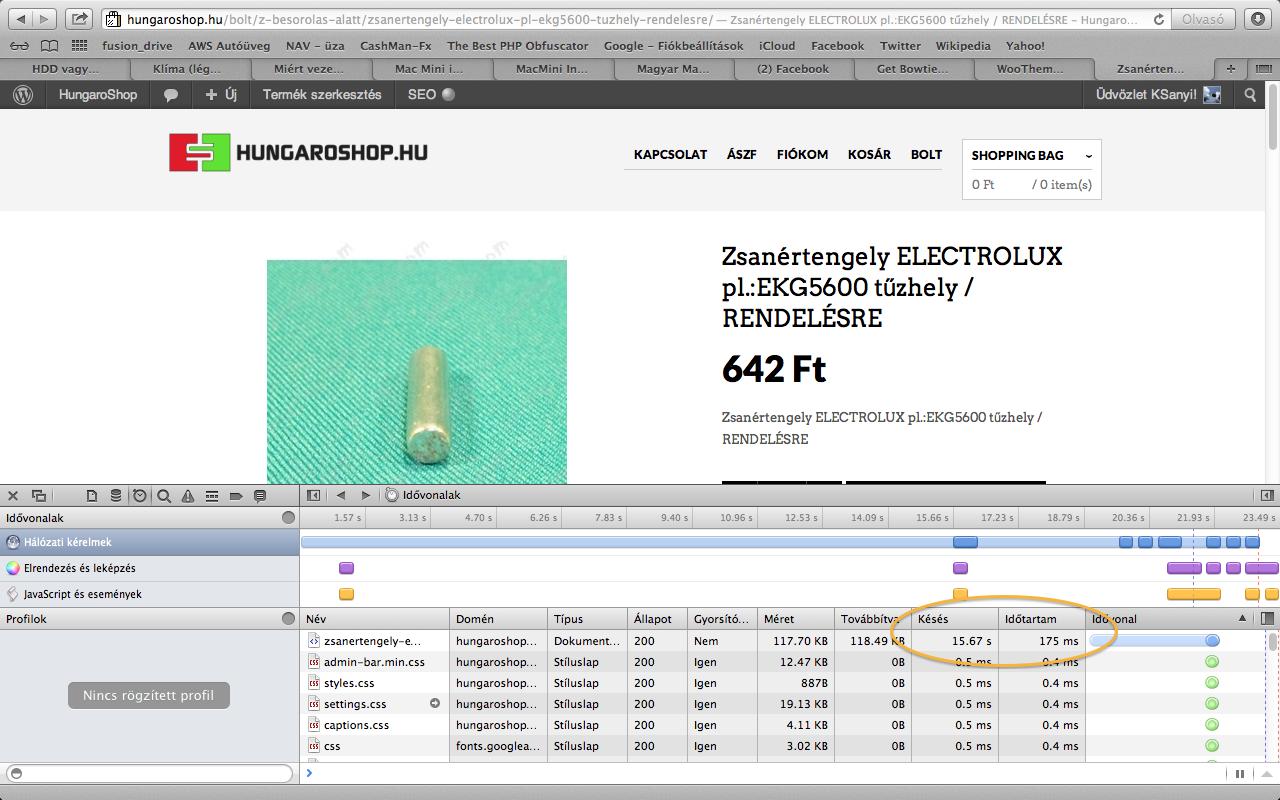Open the KOSÁR cart link
The image size is (1280, 800).
coord(869,154)
